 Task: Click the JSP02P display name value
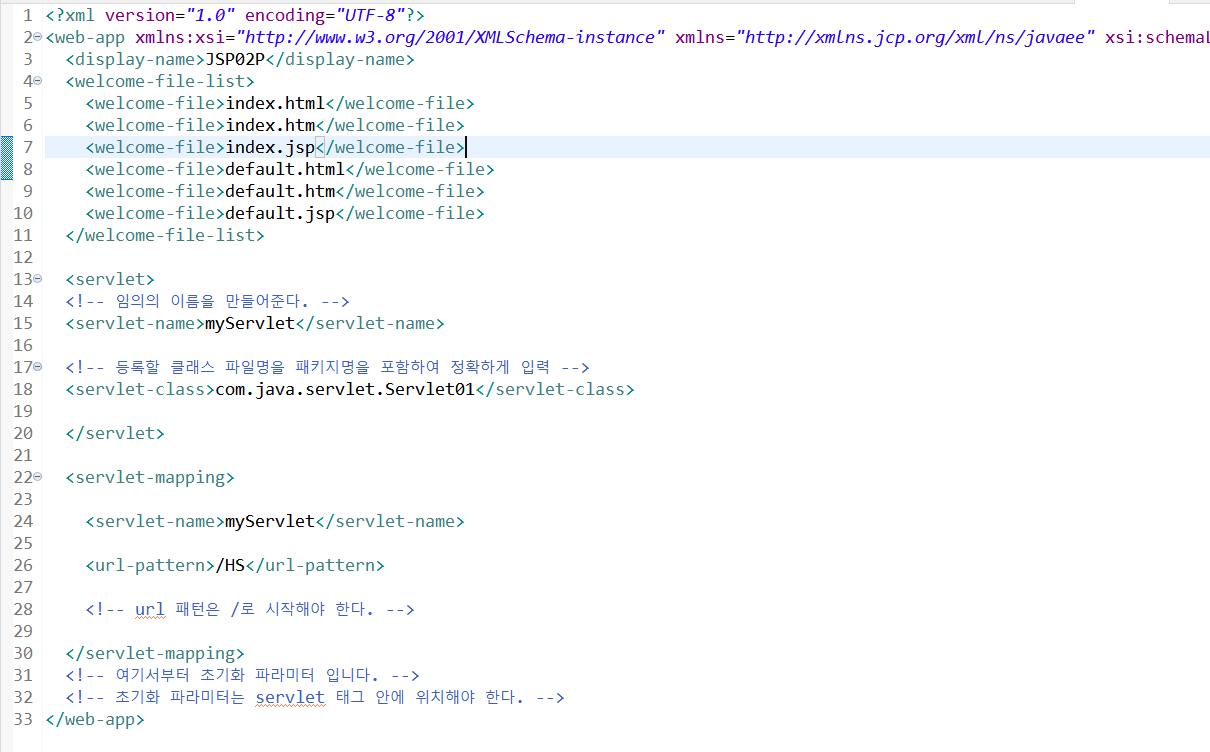(x=235, y=59)
